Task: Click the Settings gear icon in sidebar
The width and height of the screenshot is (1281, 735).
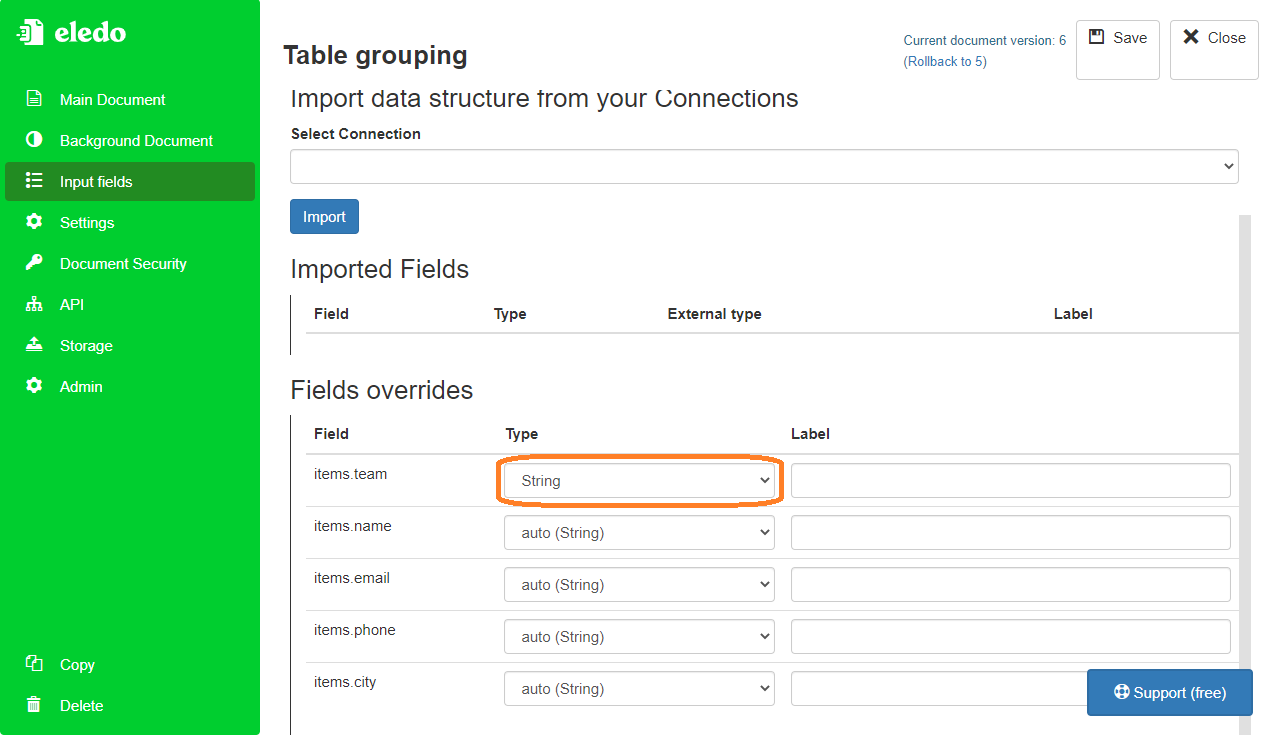Action: 36,222
